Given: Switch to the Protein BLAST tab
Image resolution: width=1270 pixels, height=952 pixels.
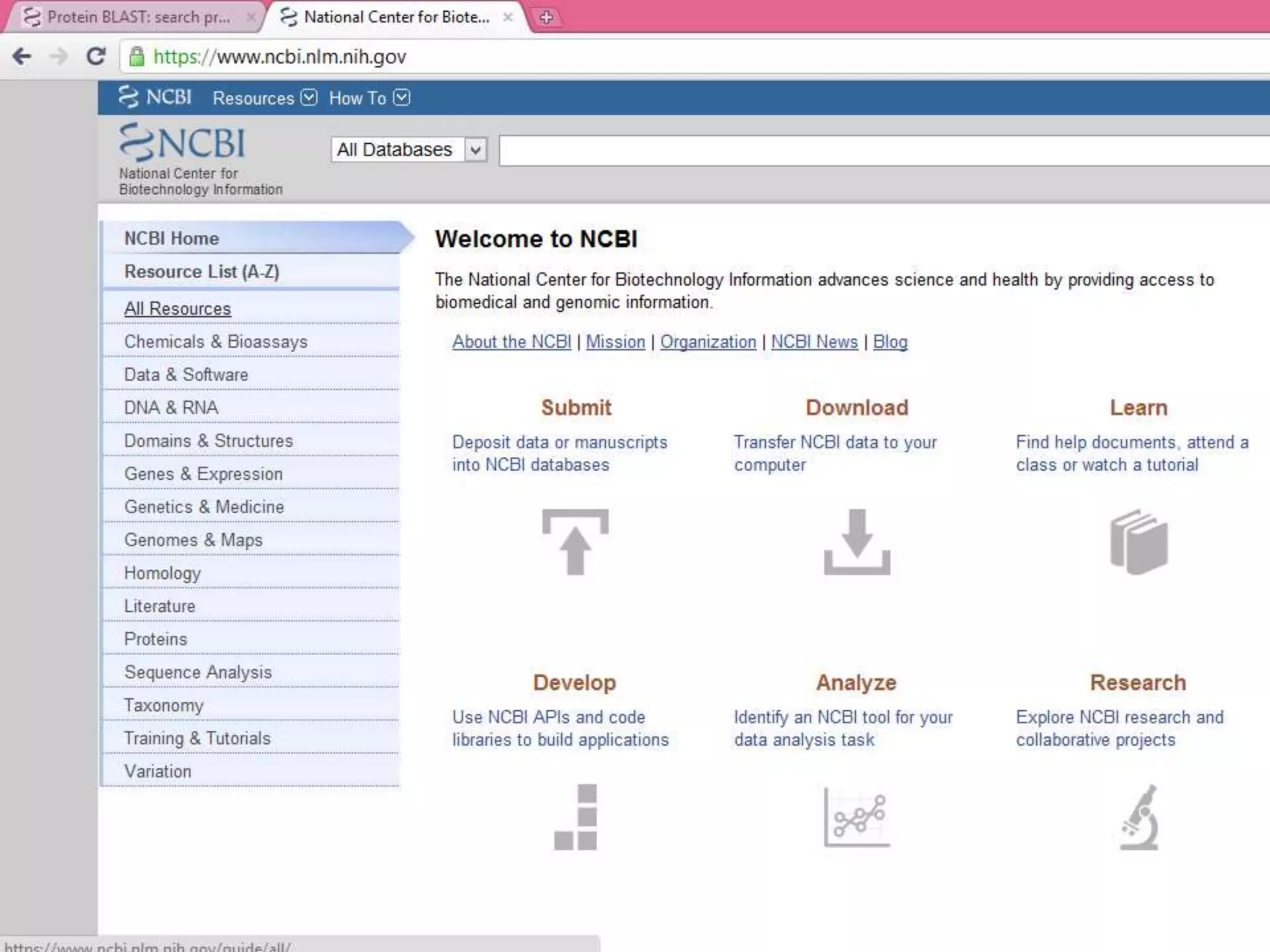Looking at the screenshot, I should pos(138,17).
